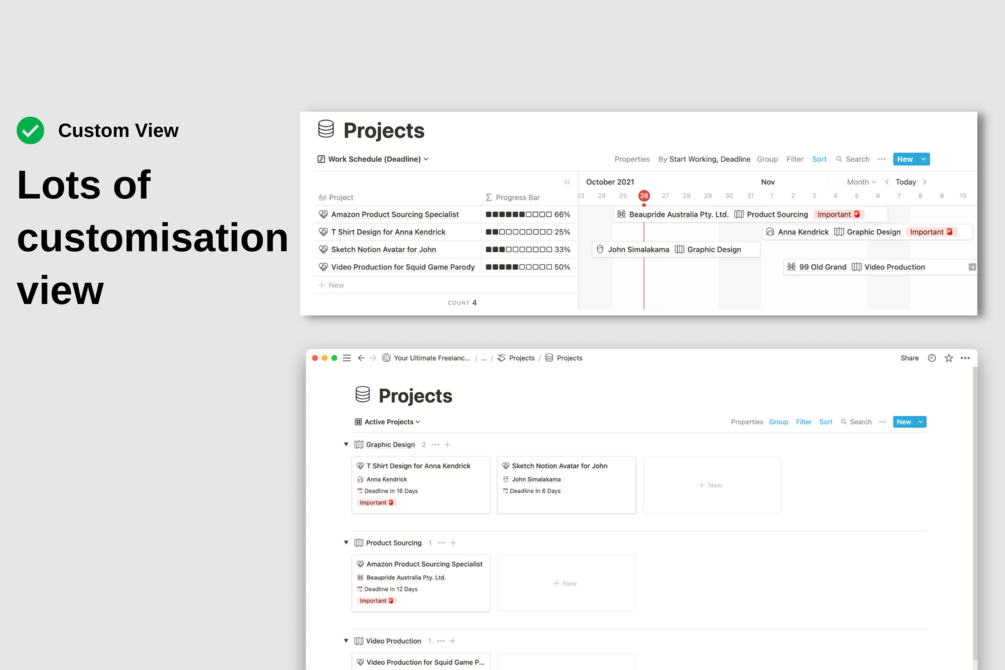The image size is (1005, 670).
Task: Jump to Today in timeline
Action: [905, 182]
